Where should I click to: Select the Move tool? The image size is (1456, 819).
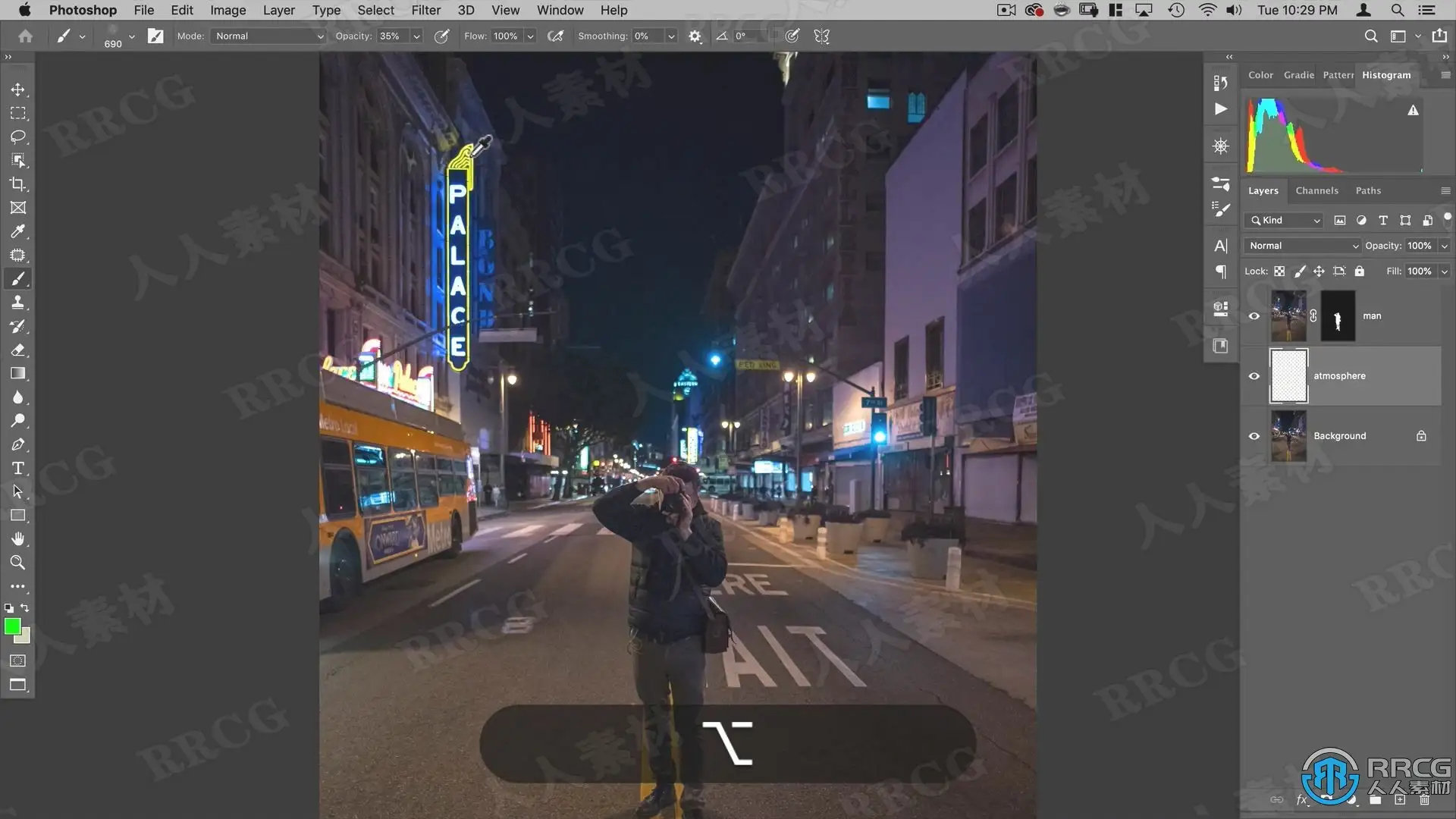pos(17,89)
